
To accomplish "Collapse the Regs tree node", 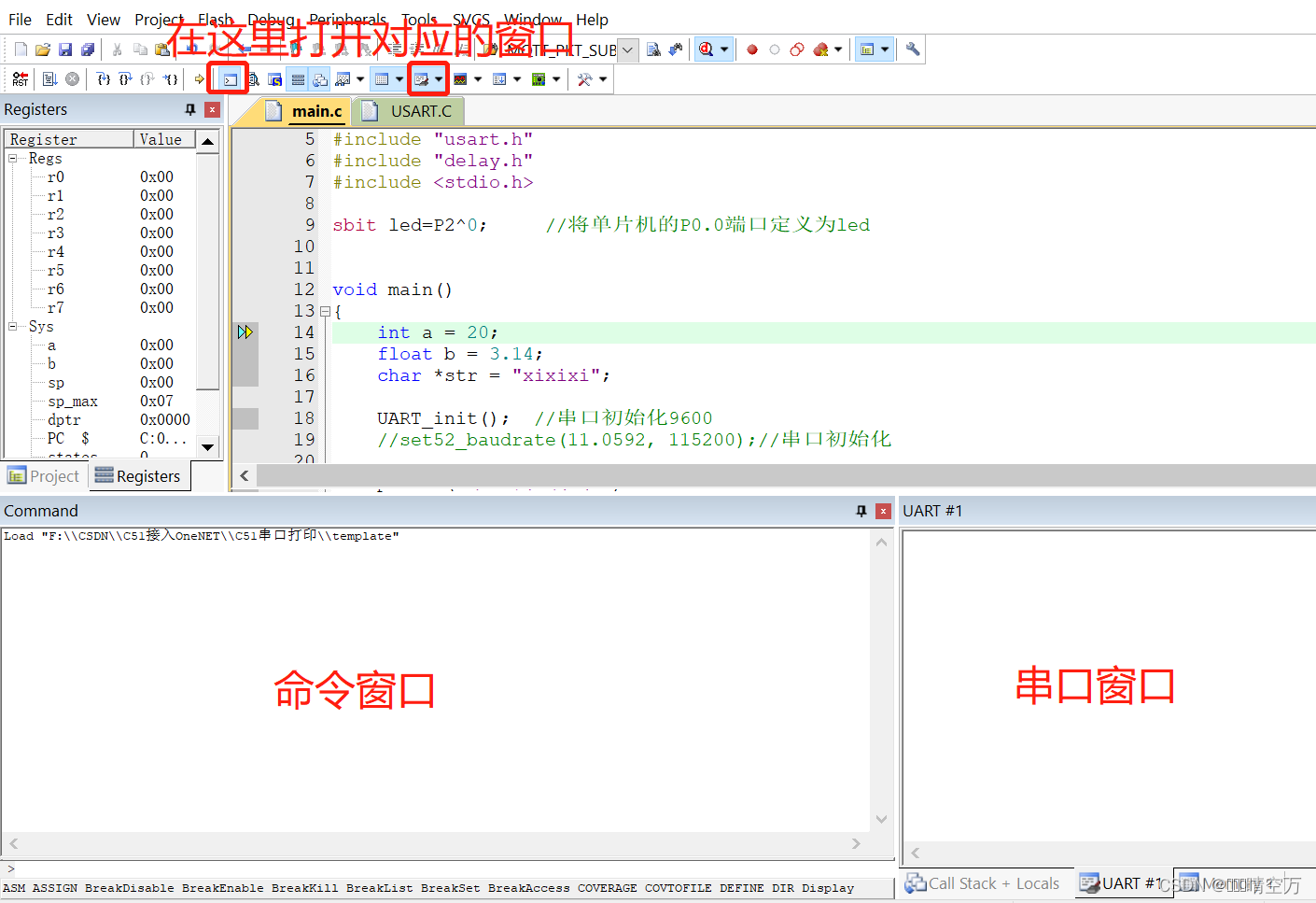I will tap(13, 158).
